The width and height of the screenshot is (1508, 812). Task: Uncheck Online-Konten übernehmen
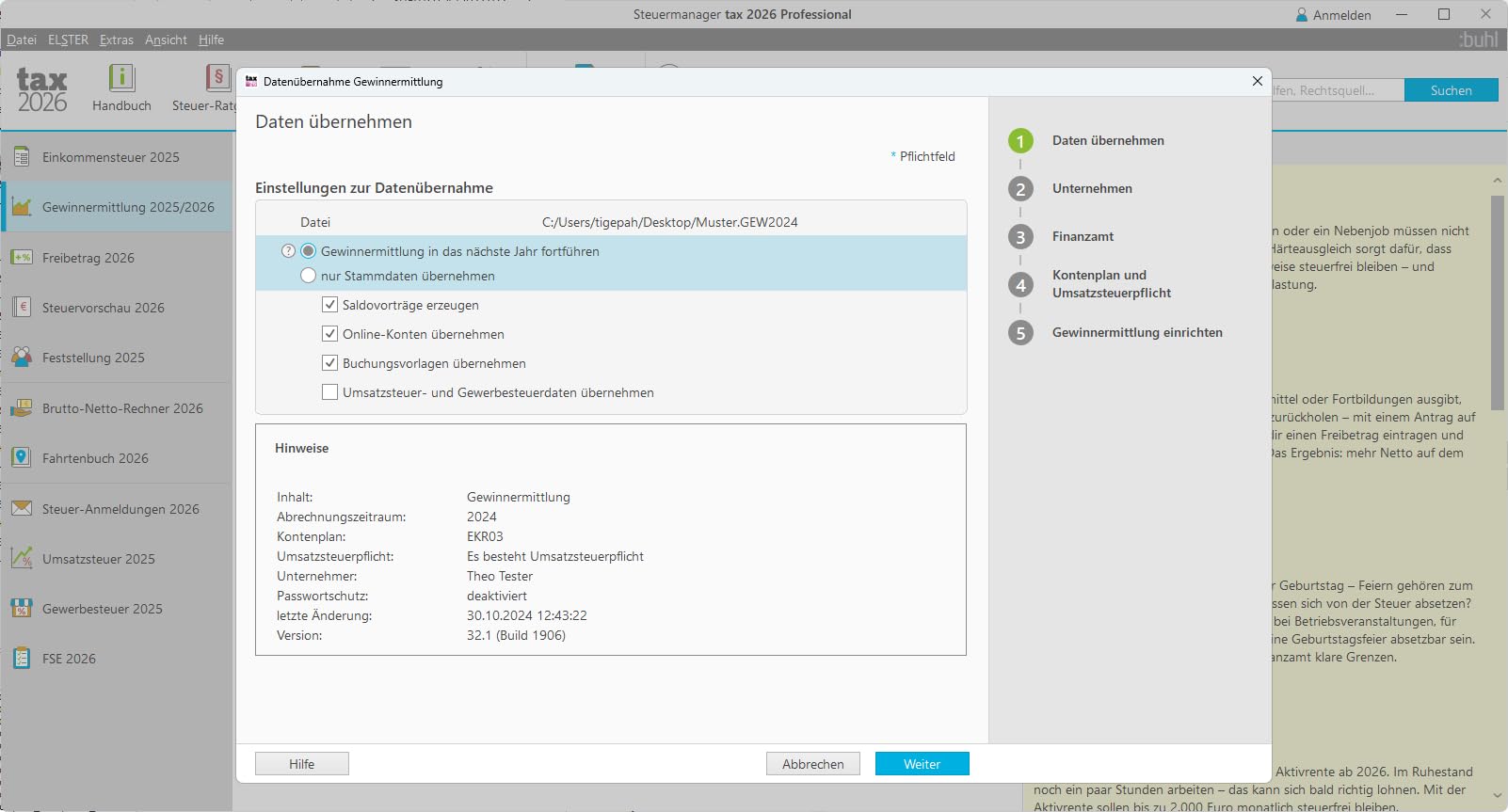coord(329,334)
